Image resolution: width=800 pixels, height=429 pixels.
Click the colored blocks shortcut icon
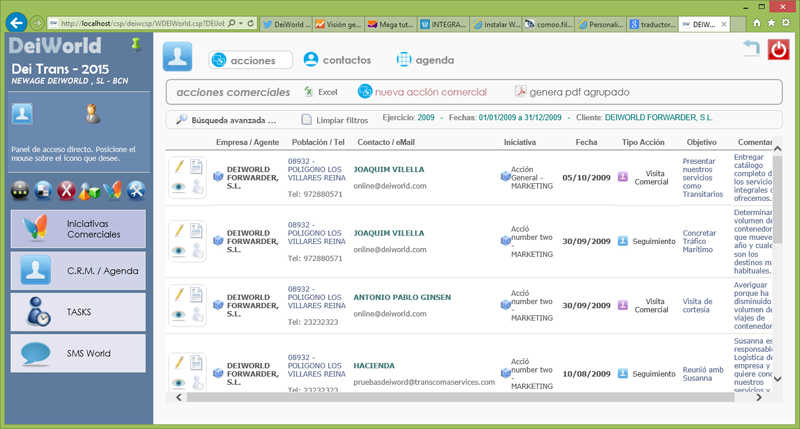coord(89,190)
